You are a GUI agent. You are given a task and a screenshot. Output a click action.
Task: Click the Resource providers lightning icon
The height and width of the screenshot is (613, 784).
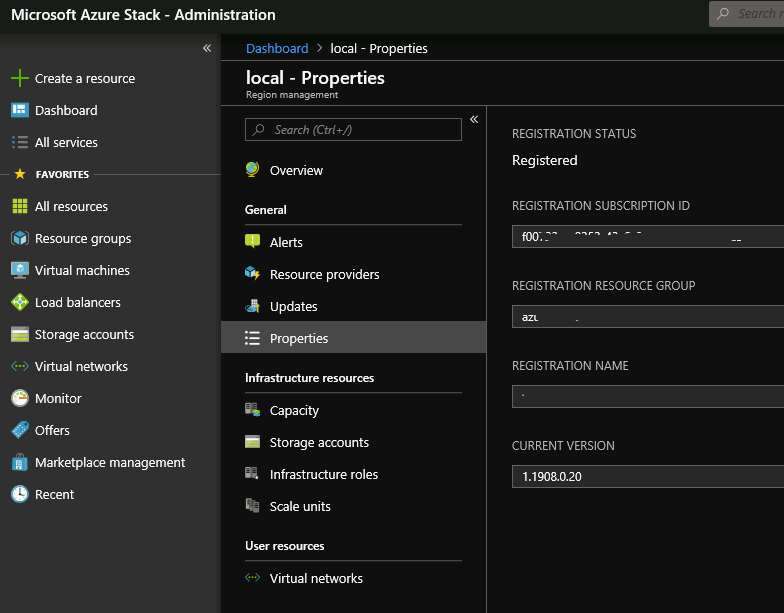coord(252,274)
